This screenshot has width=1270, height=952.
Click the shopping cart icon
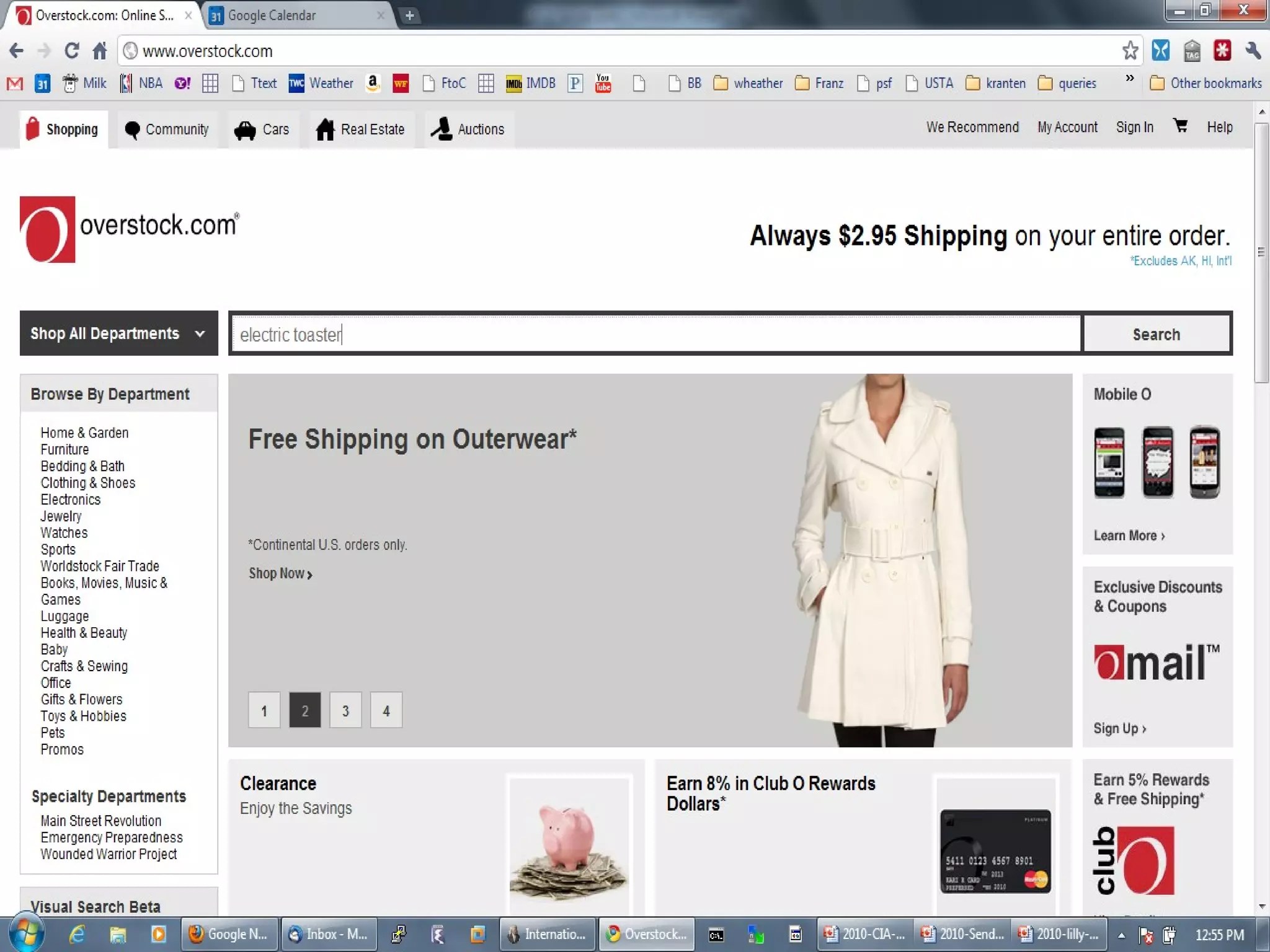pos(1180,126)
